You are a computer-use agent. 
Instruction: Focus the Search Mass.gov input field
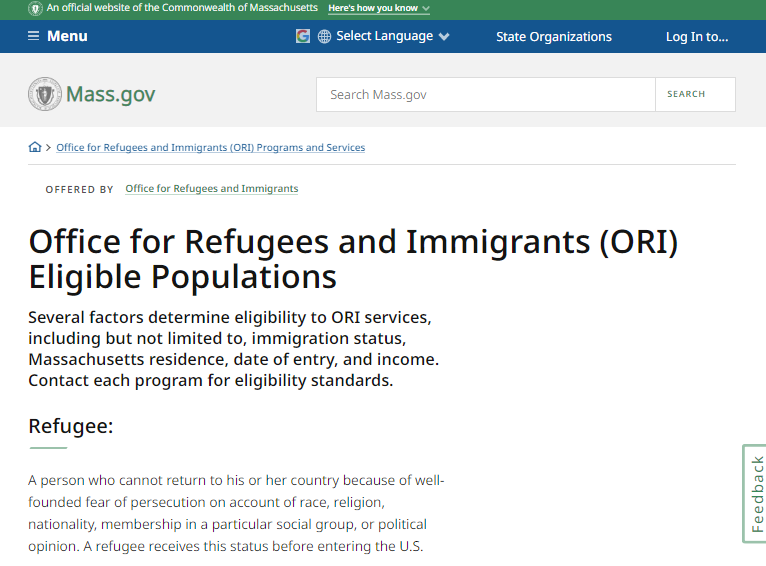(486, 94)
